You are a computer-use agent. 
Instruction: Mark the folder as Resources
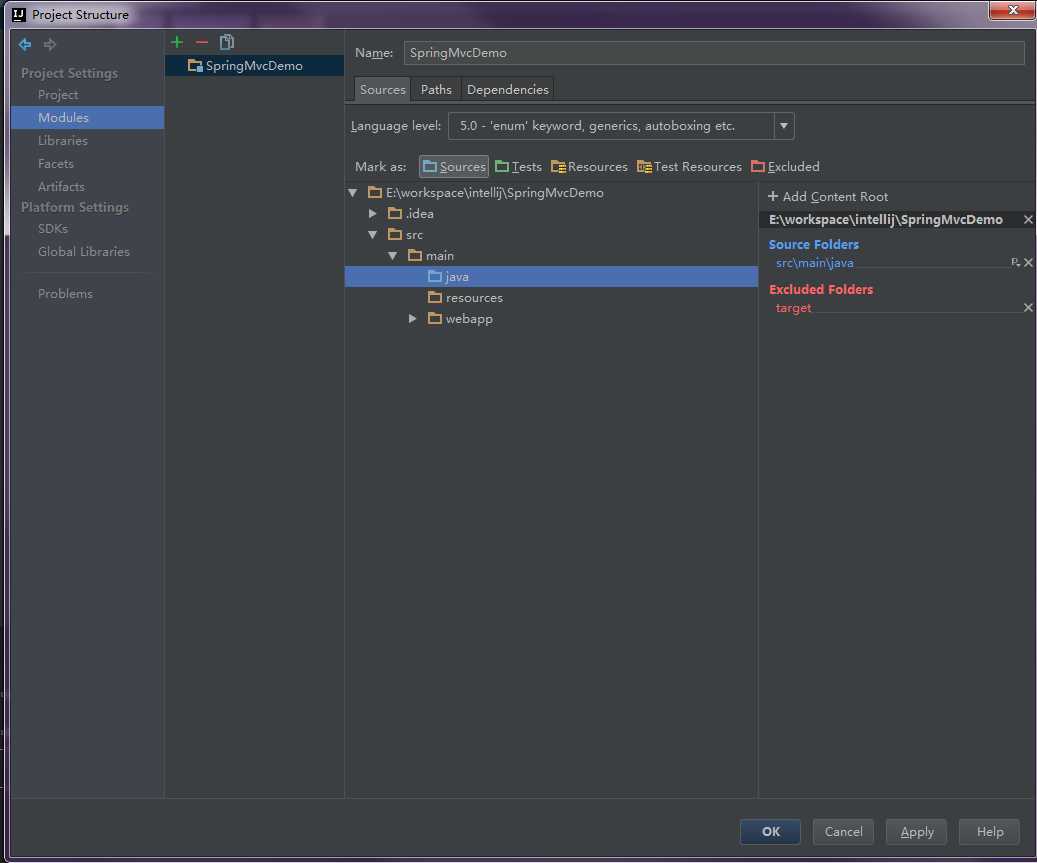(589, 167)
